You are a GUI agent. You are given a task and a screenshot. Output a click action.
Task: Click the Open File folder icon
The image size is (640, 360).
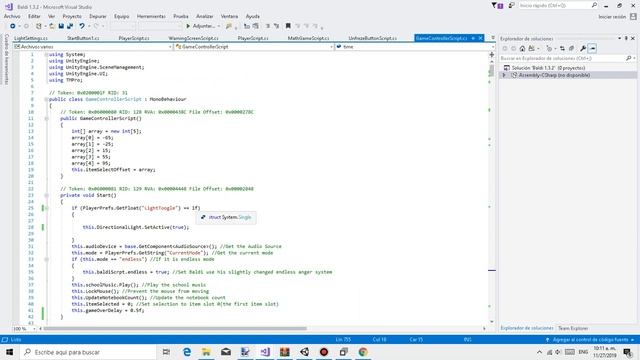[52, 26]
